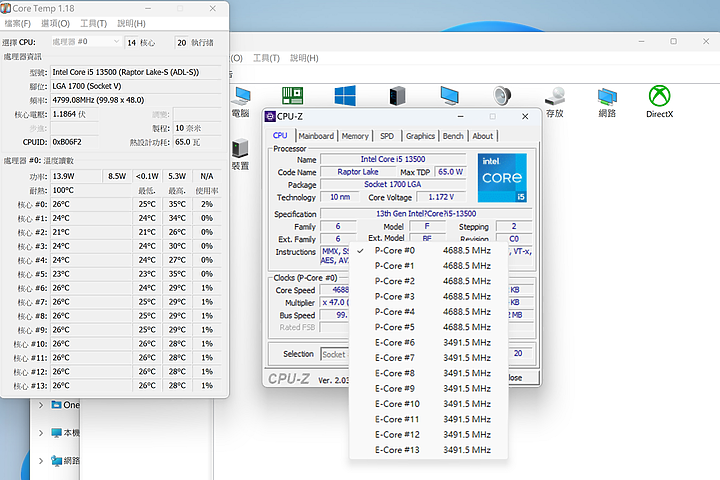Close the CPU-Z window
This screenshot has height=480, width=720.
[525, 117]
